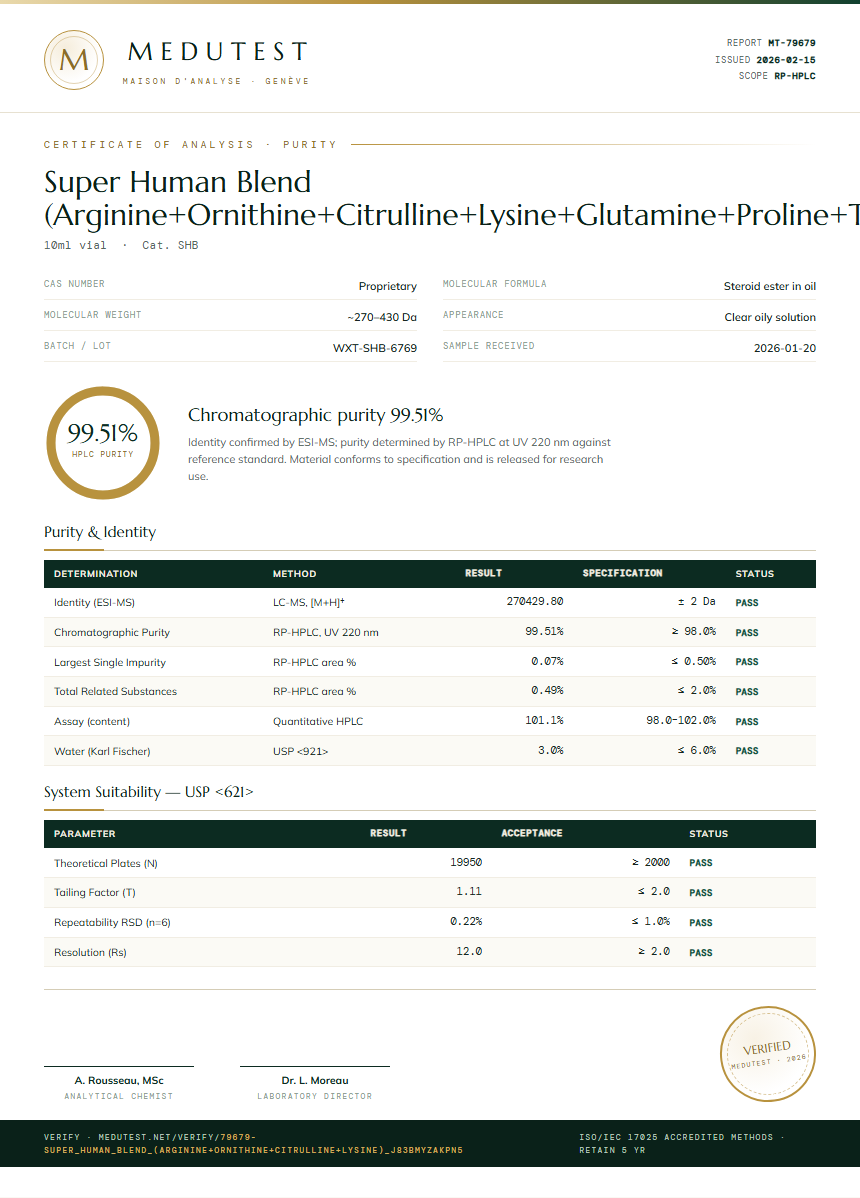Click the MEDUTEST wordmark heading
860x1198 pixels.
pyautogui.click(x=218, y=52)
